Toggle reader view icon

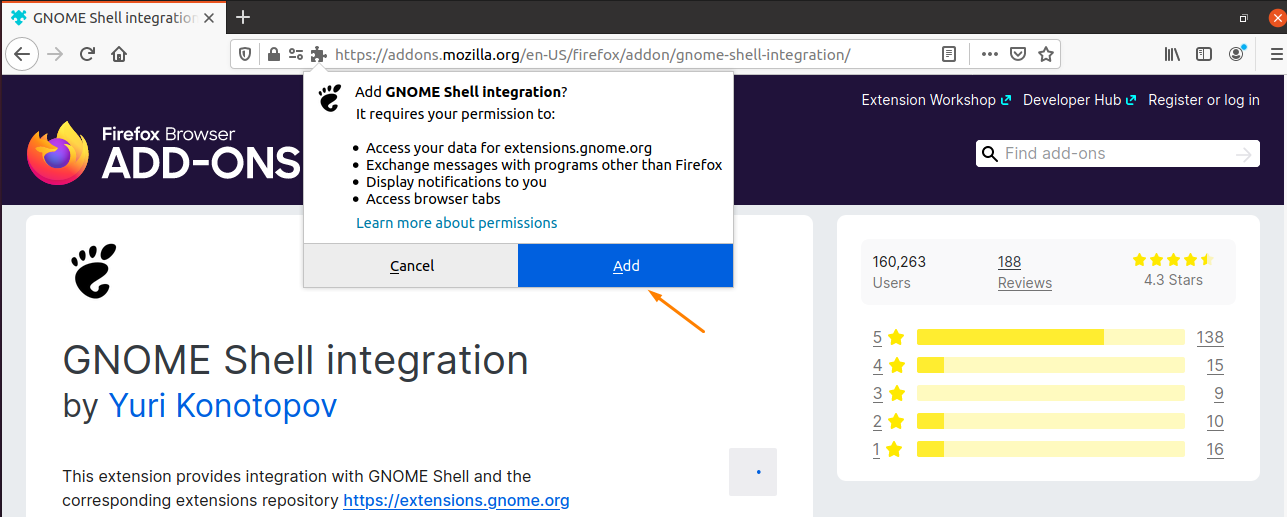(x=949, y=54)
